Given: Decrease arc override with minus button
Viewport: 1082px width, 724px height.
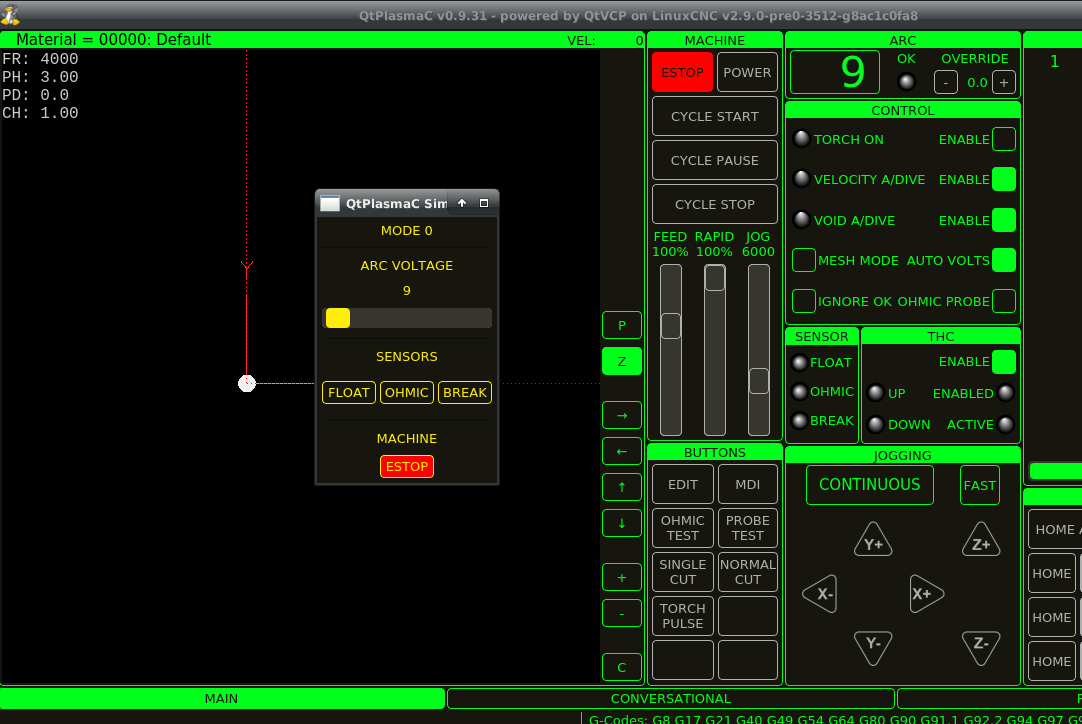Looking at the screenshot, I should pyautogui.click(x=945, y=83).
